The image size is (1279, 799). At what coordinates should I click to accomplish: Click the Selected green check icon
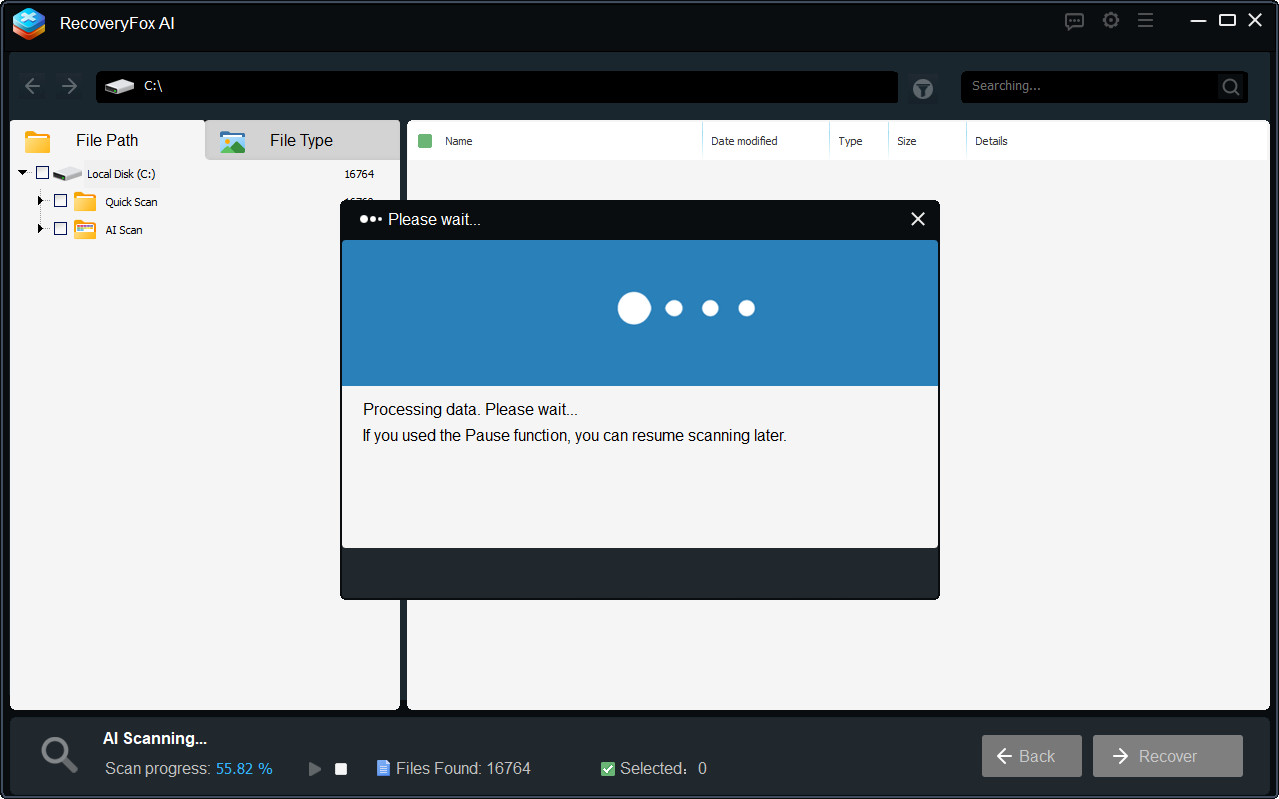[x=608, y=769]
